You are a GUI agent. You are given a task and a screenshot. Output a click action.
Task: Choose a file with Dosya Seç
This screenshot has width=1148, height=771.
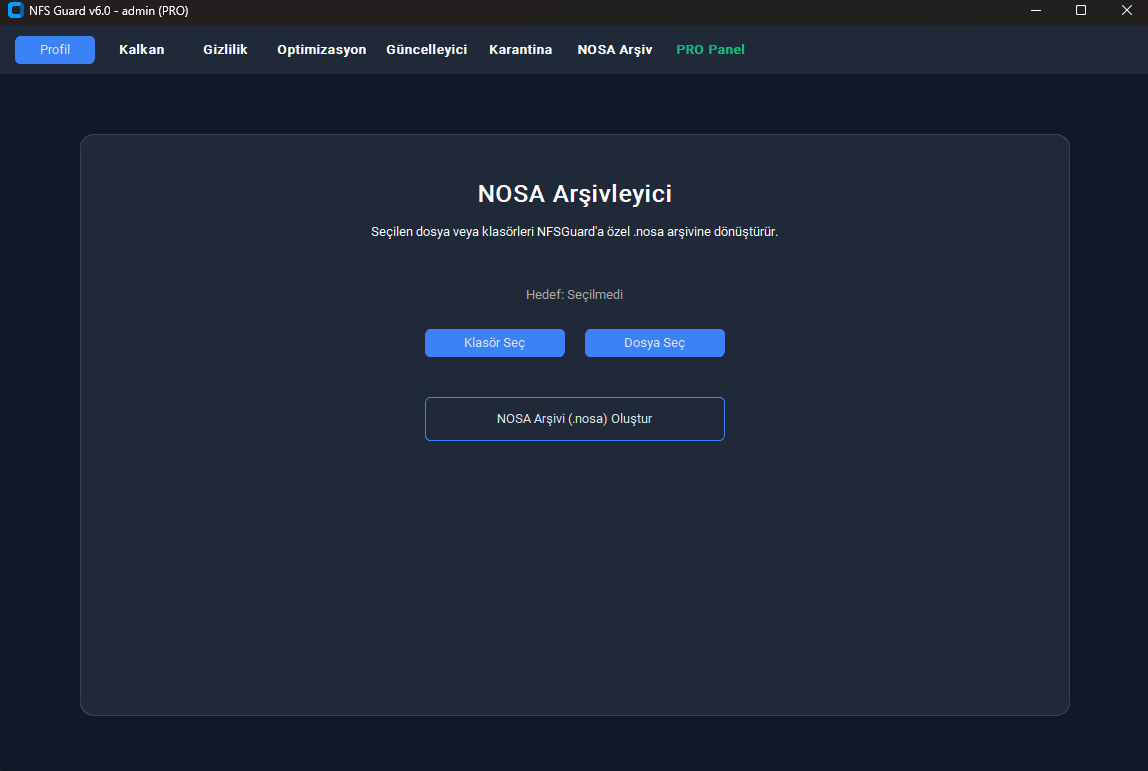point(655,343)
